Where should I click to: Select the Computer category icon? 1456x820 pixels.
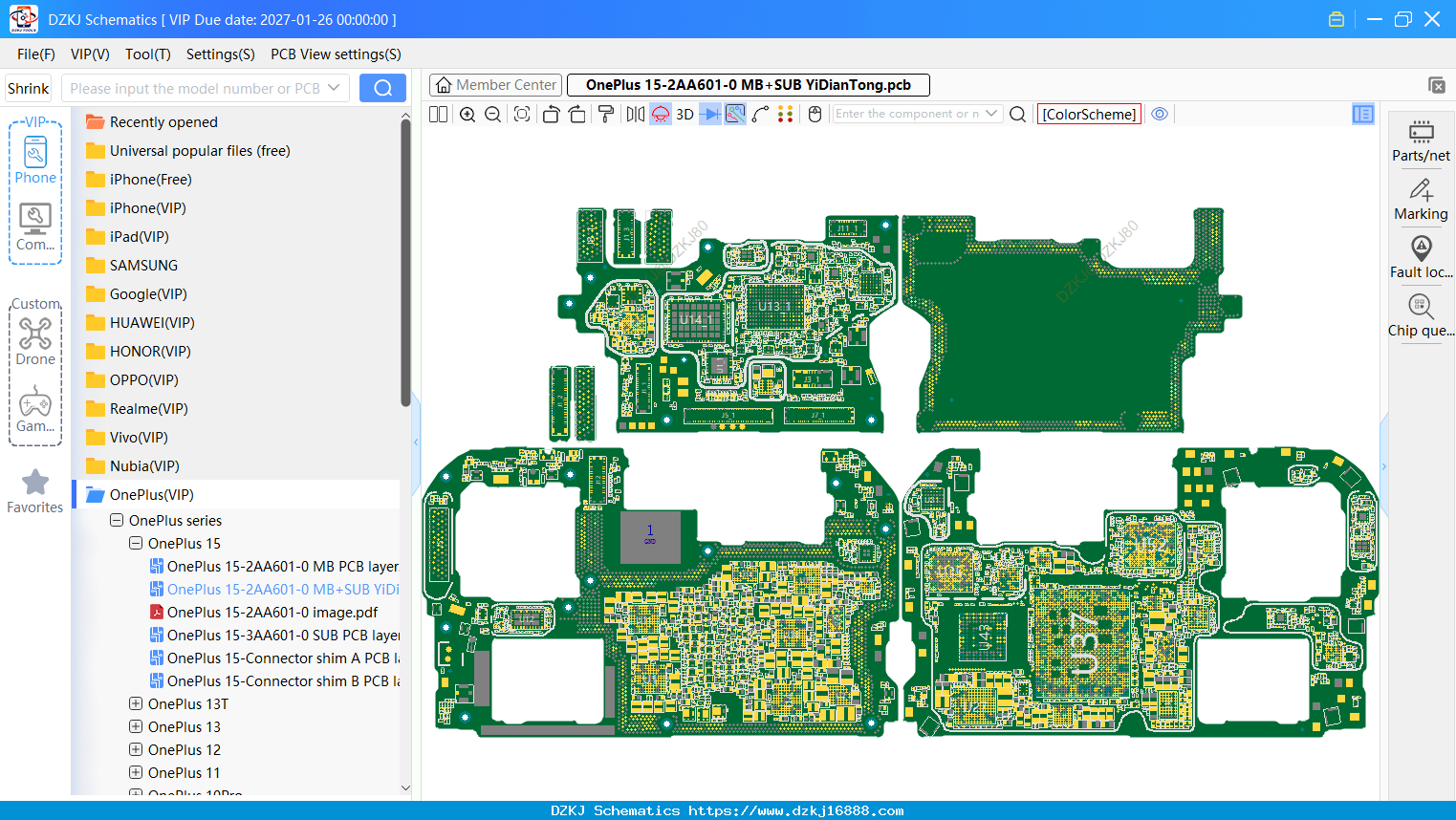click(x=35, y=227)
